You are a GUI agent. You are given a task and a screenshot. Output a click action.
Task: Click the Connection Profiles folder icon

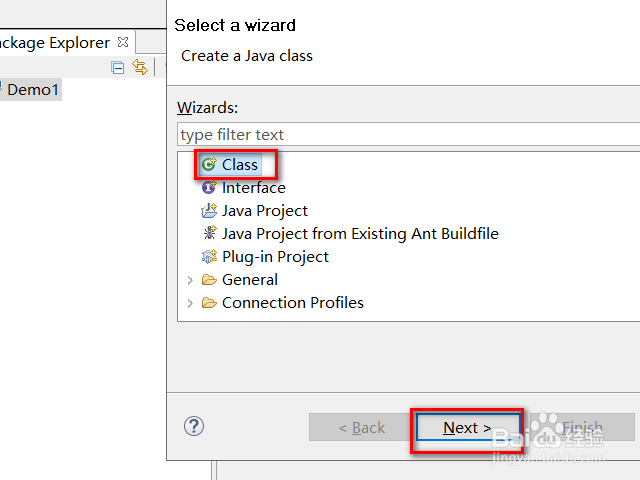pyautogui.click(x=209, y=303)
